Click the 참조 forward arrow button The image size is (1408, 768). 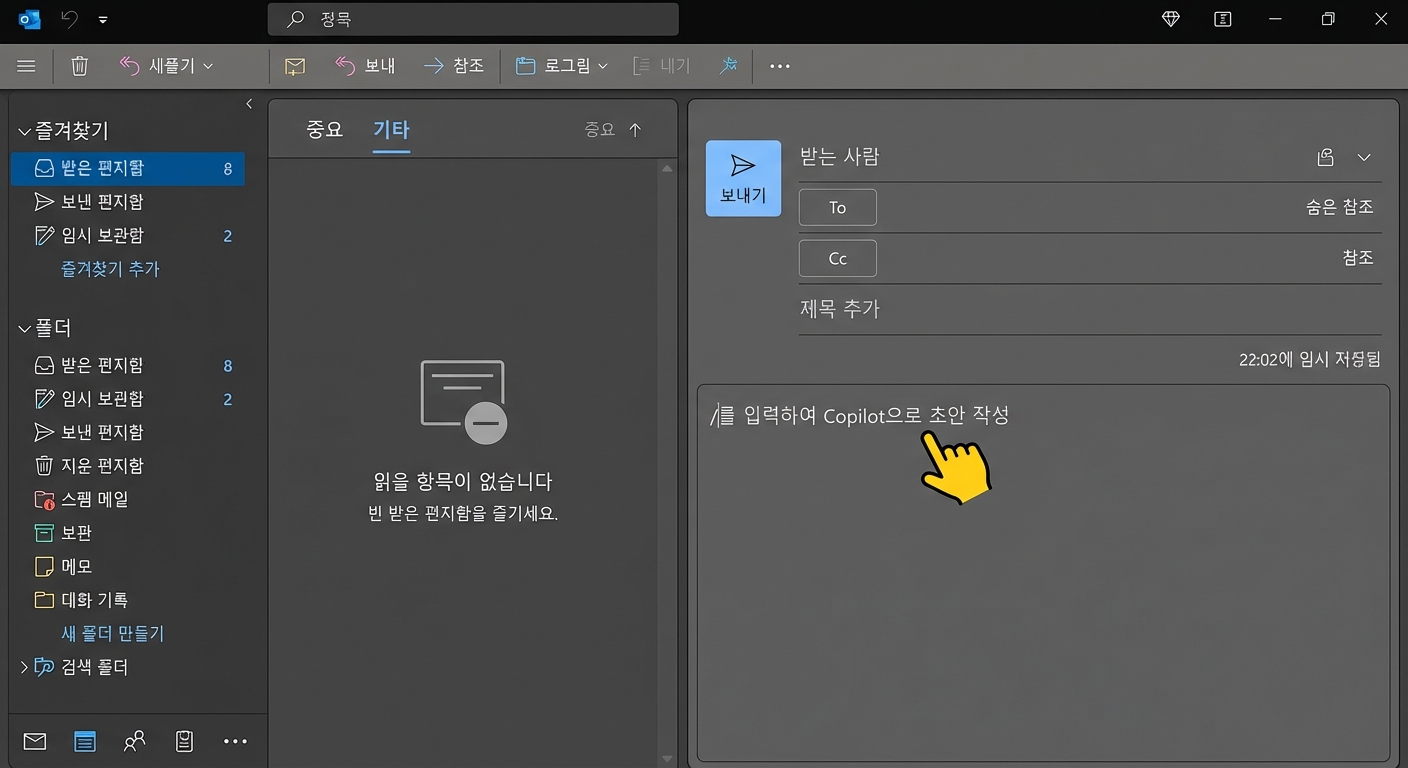click(453, 66)
